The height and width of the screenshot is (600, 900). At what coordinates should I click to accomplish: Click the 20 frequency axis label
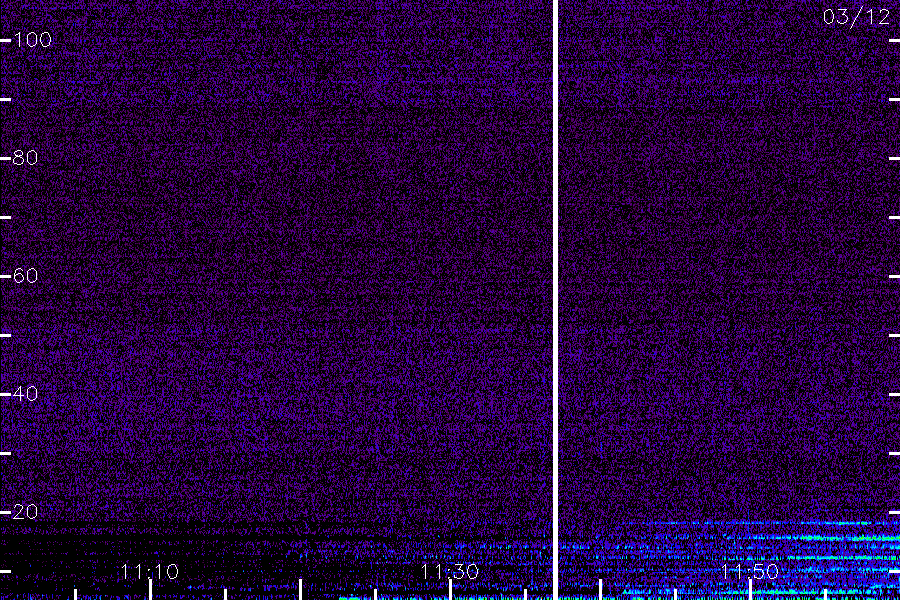(25, 511)
